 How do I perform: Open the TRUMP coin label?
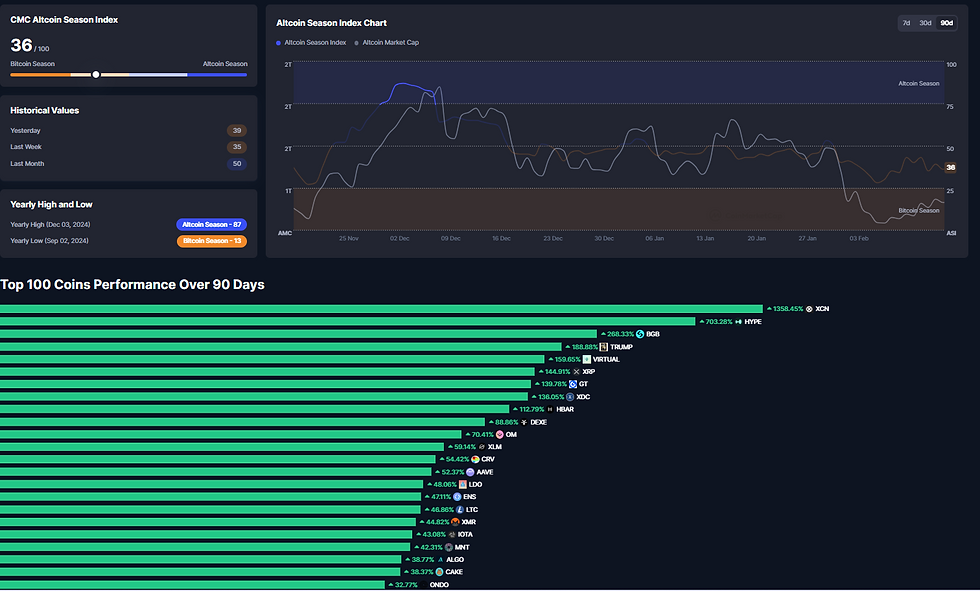(621, 347)
